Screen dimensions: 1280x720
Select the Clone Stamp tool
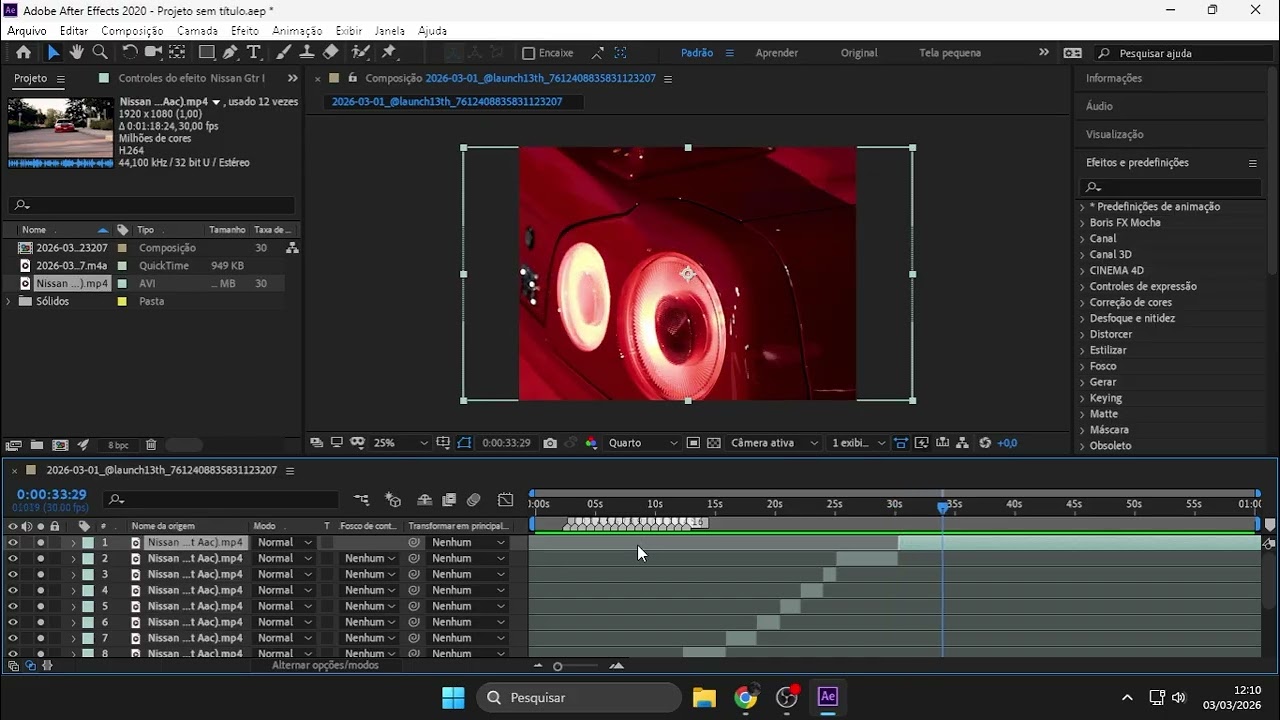[307, 52]
